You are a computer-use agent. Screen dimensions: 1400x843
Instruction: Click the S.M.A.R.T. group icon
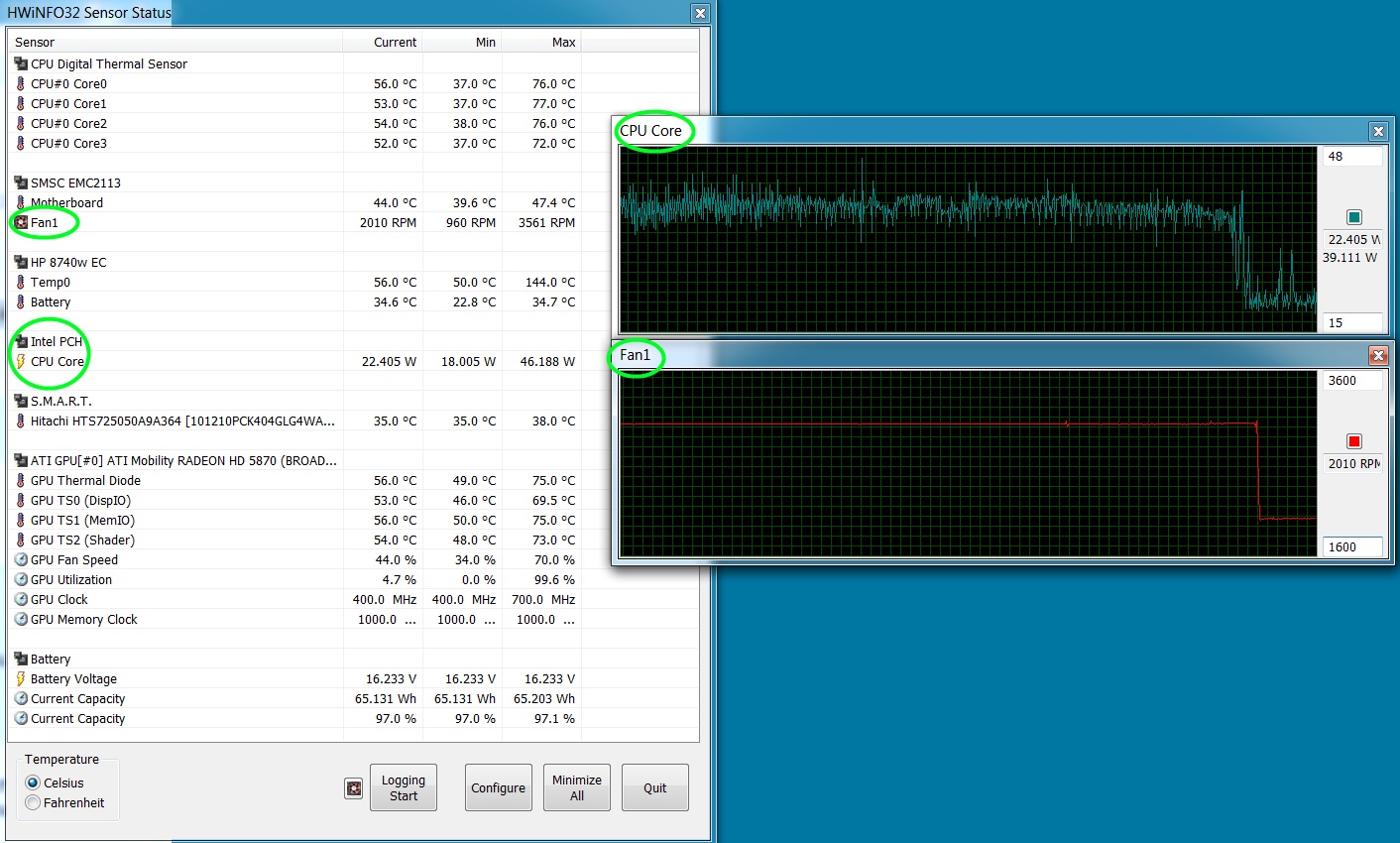21,401
